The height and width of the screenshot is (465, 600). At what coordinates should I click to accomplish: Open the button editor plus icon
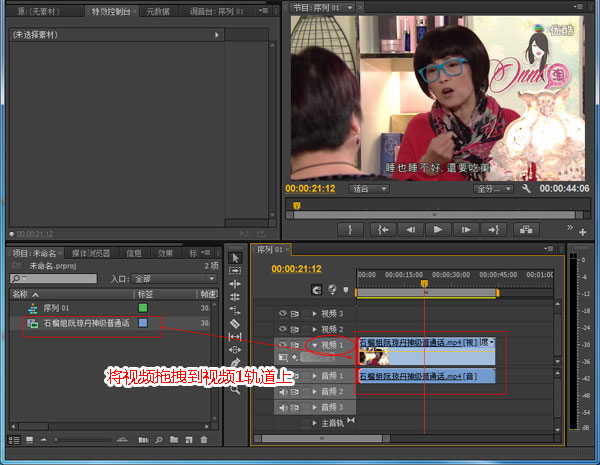[x=582, y=232]
